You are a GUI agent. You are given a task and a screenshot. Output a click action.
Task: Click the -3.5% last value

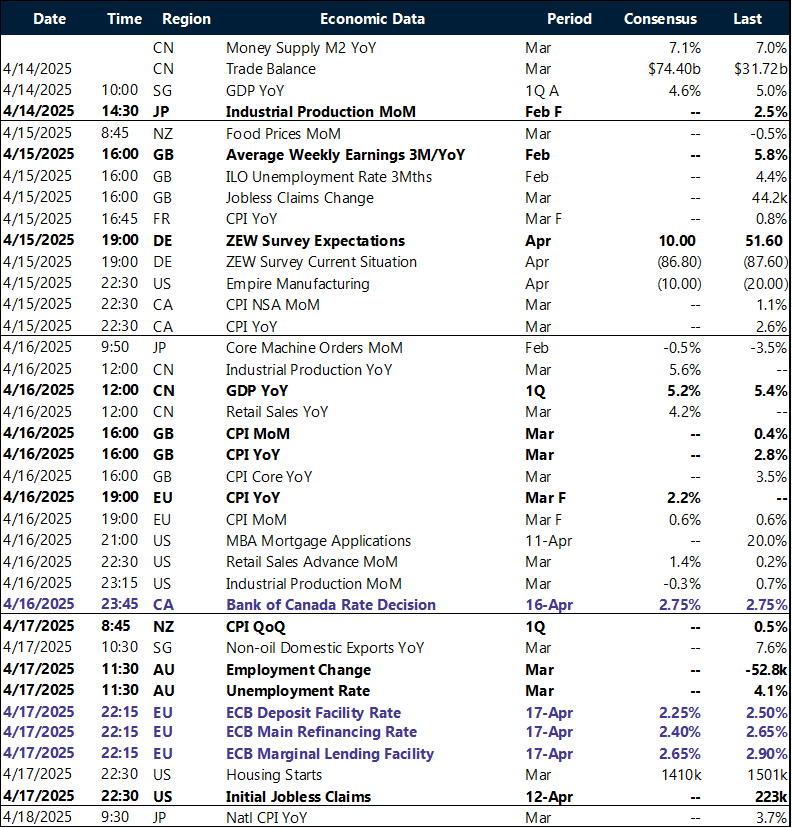[769, 348]
